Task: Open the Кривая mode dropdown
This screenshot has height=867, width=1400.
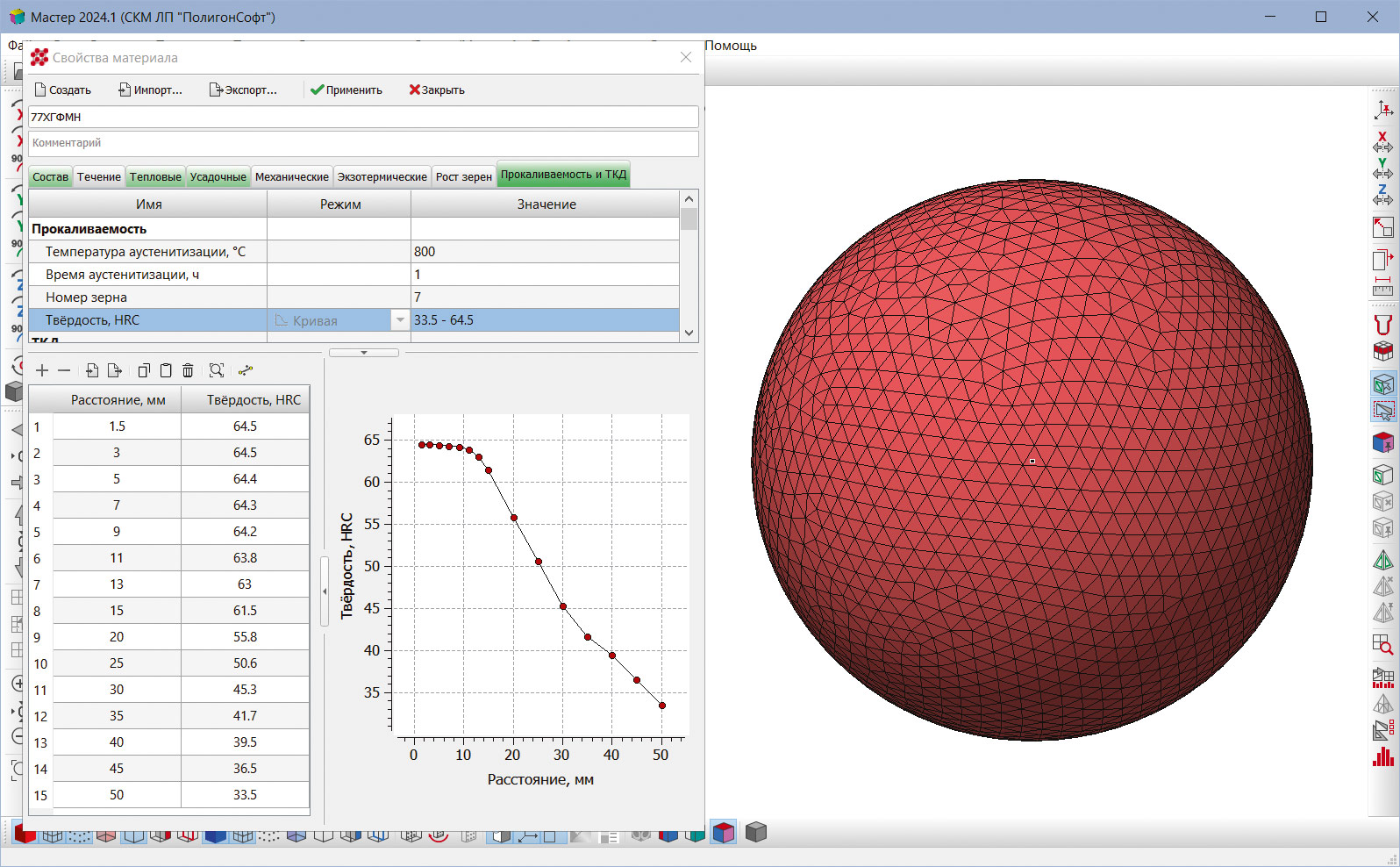Action: pyautogui.click(x=400, y=320)
